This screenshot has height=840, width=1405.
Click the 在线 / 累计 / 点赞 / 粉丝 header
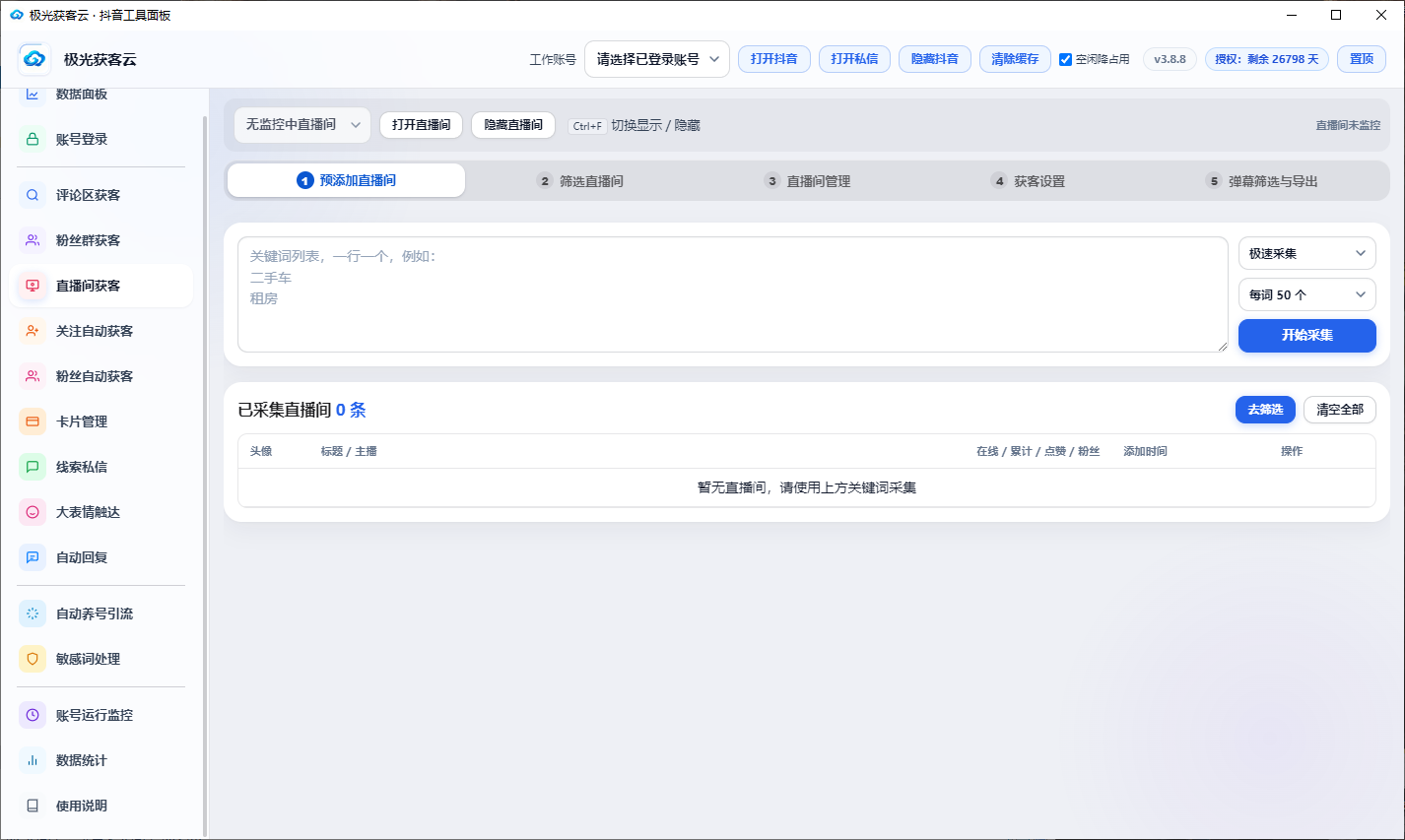1038,451
